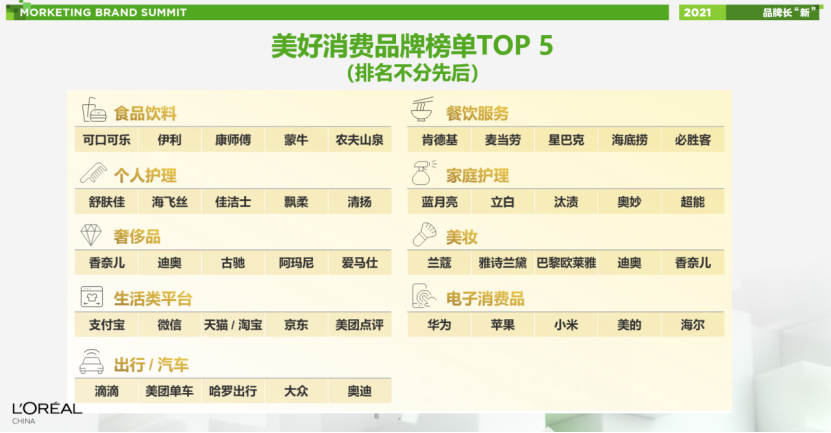Select the 古驰 cell

click(x=233, y=263)
